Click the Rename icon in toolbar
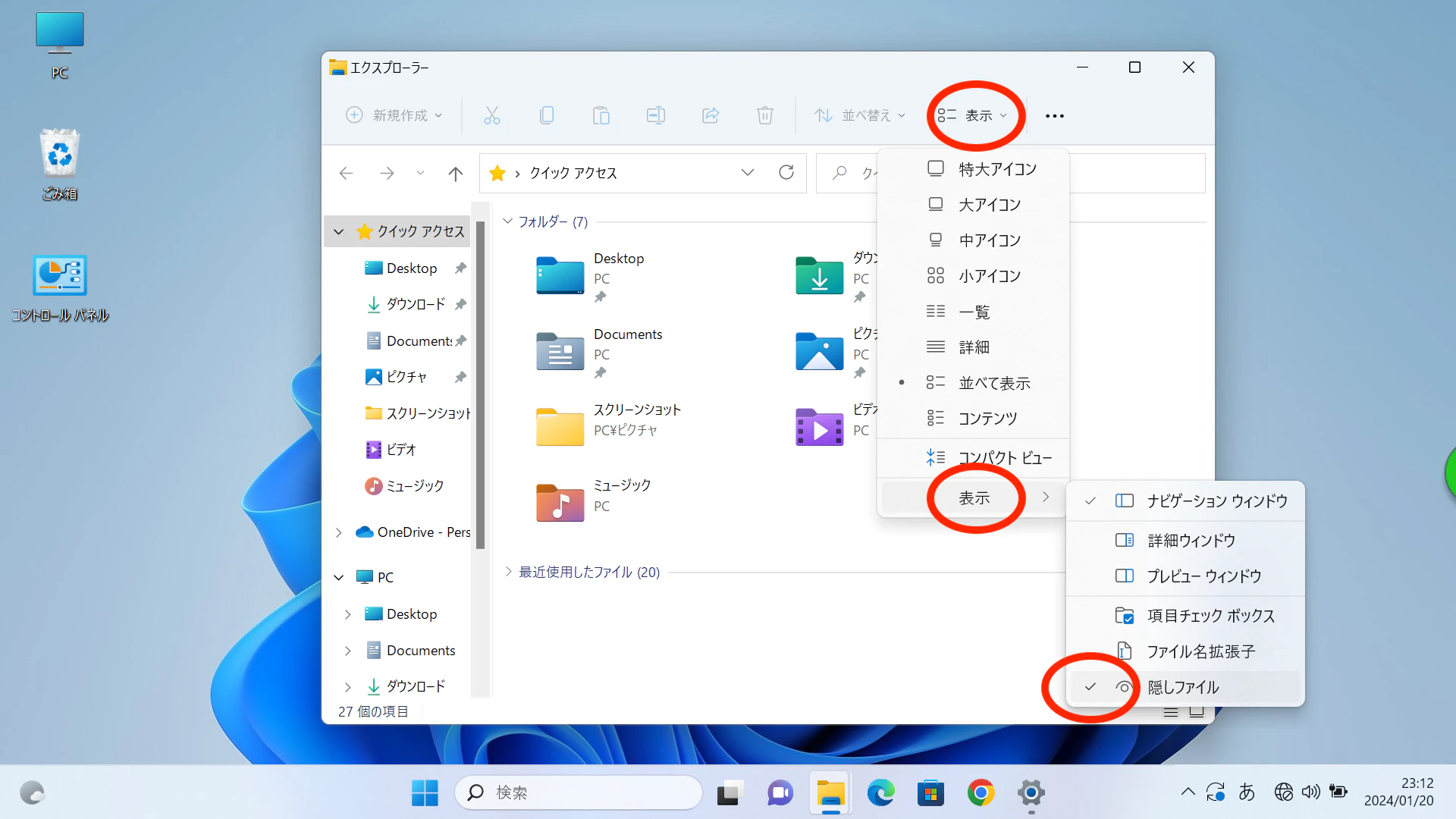Screen dimensions: 1456x819 pos(656,115)
